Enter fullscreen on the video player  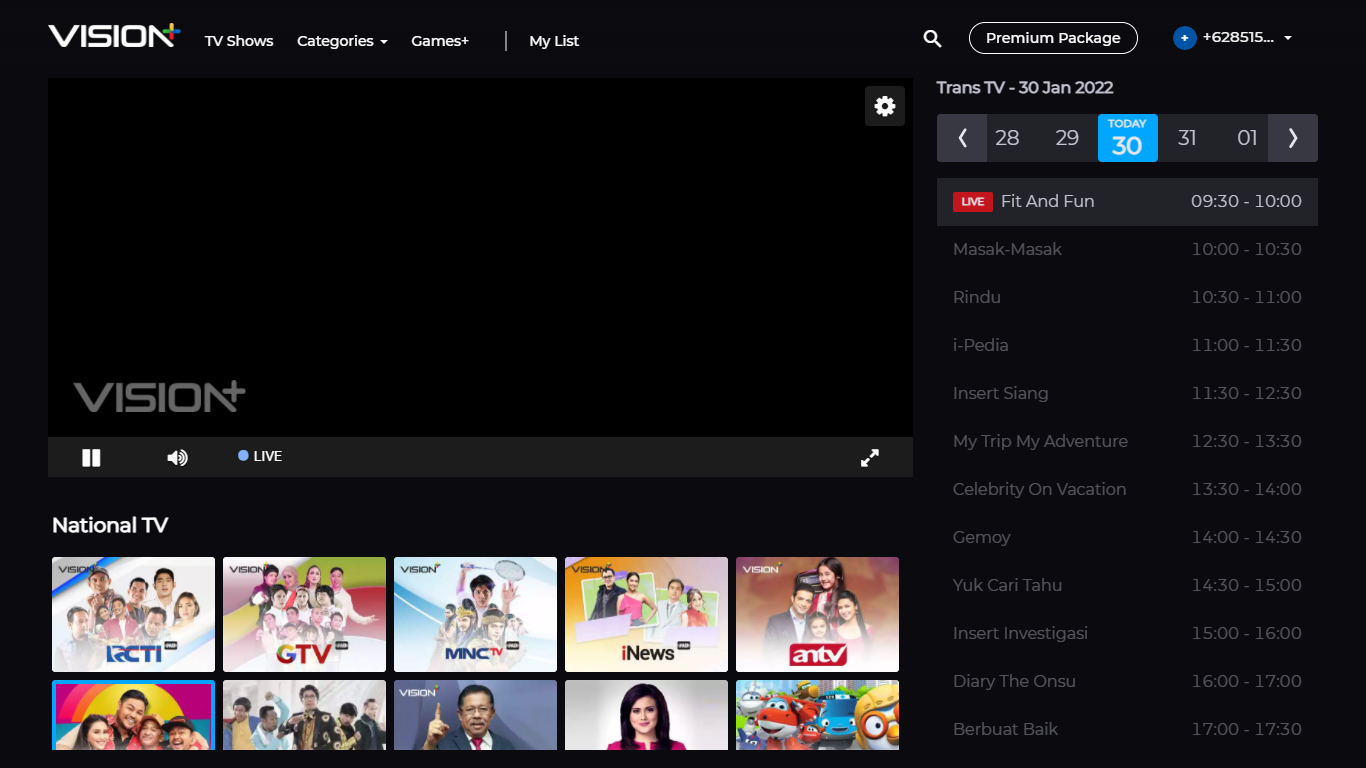[869, 457]
